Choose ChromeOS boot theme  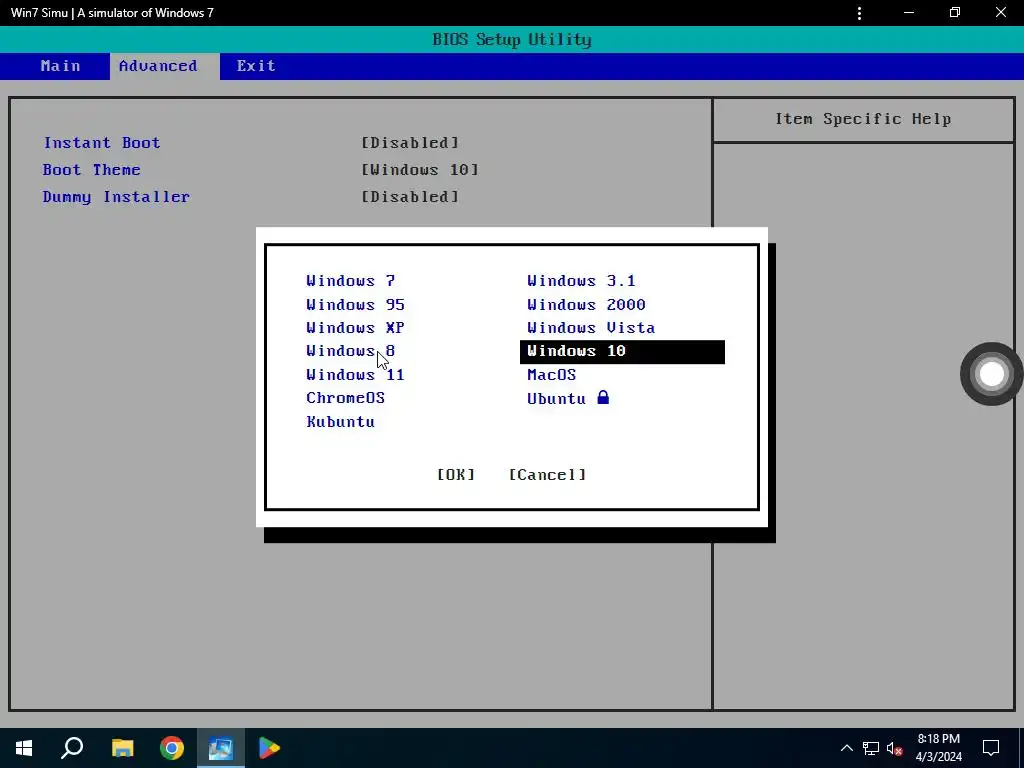345,398
